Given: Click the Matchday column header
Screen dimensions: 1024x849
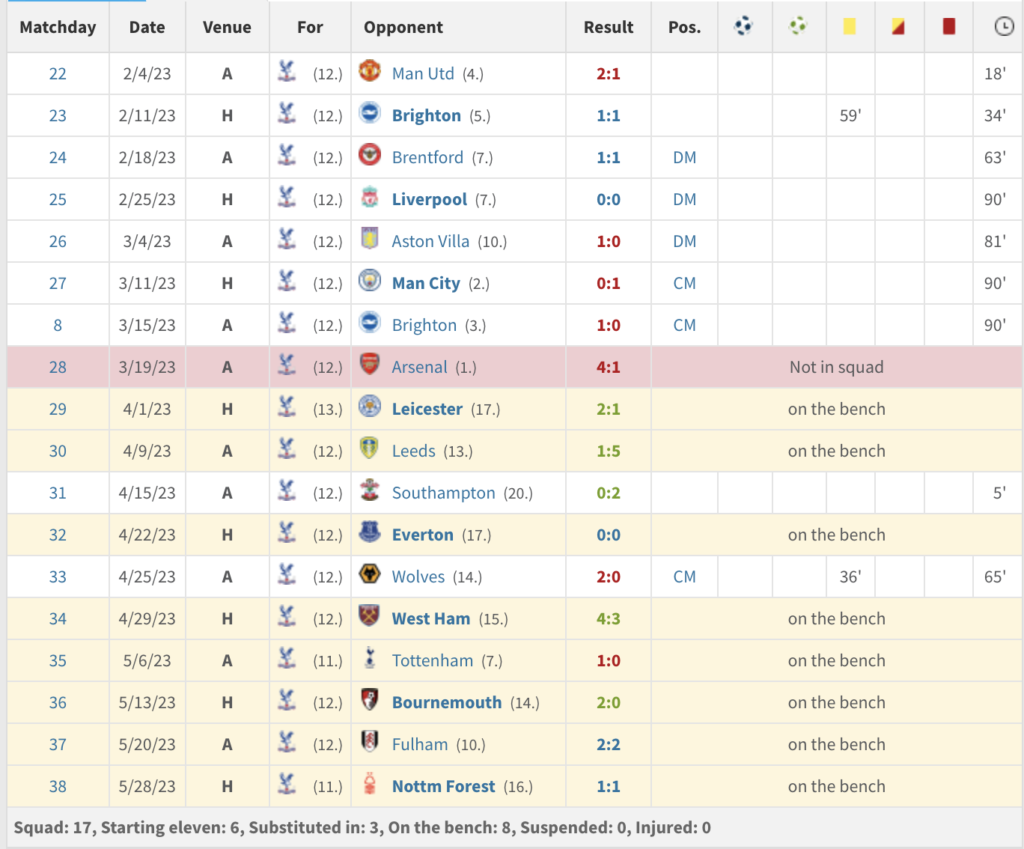Looking at the screenshot, I should 57,27.
